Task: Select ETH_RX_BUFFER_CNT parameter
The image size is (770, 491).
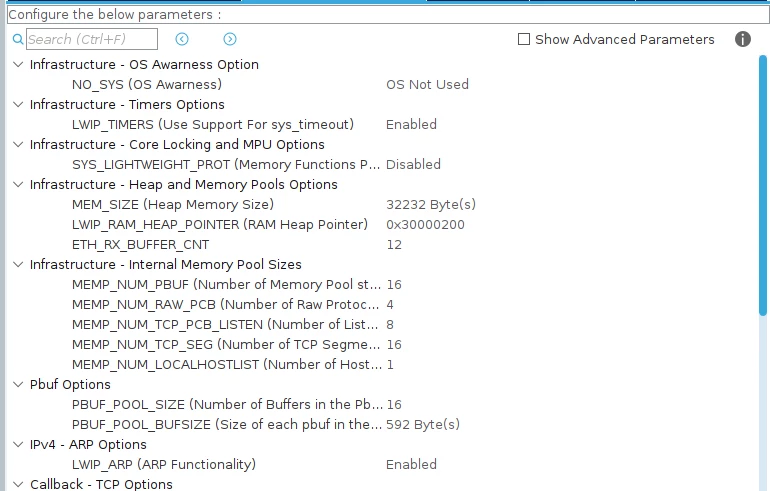Action: (140, 245)
